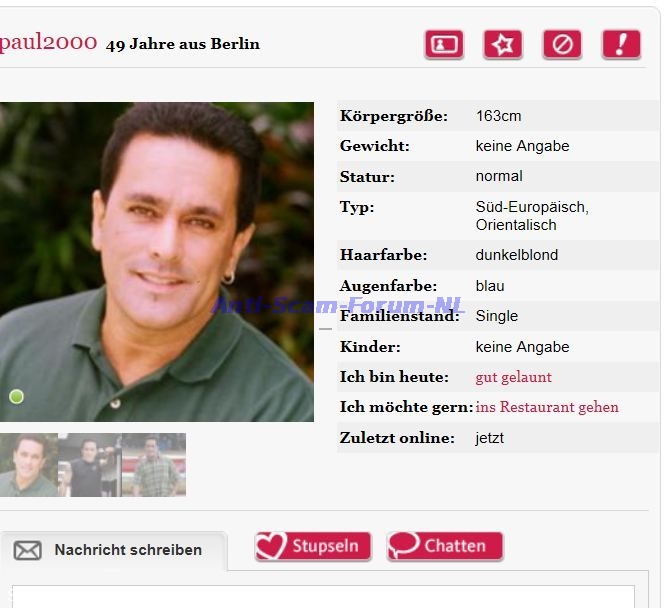
Task: Click the paul2000 username heading
Action: pyautogui.click(x=46, y=43)
